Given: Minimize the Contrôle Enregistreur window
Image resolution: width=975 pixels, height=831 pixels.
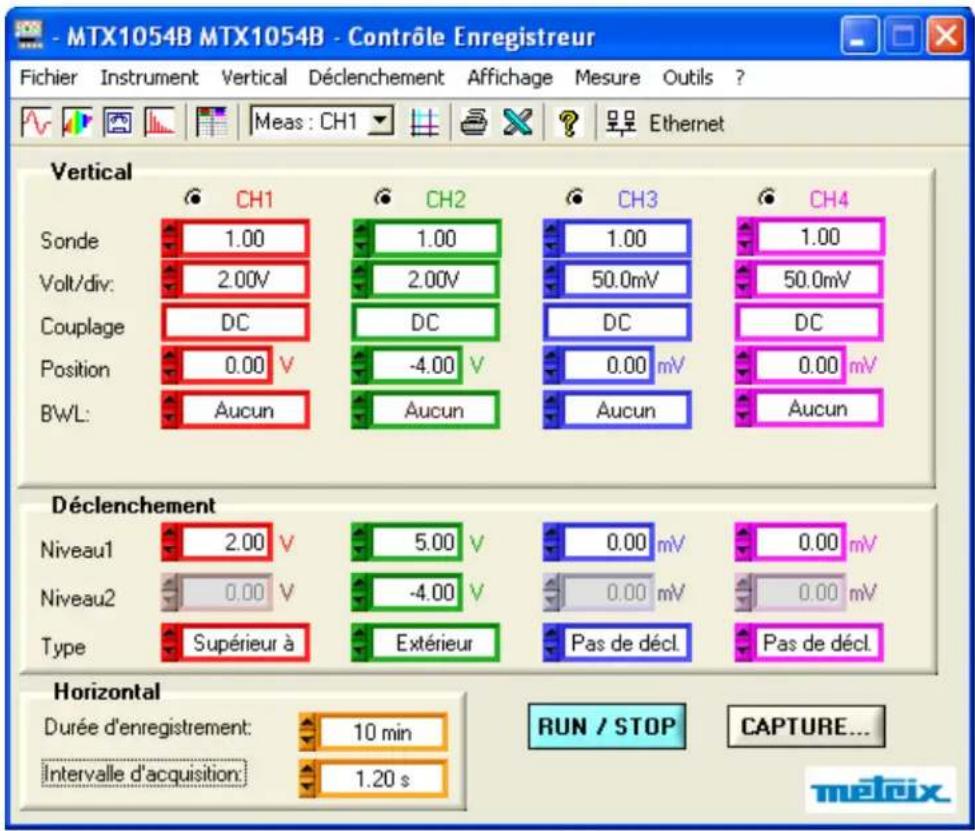Looking at the screenshot, I should click(860, 36).
